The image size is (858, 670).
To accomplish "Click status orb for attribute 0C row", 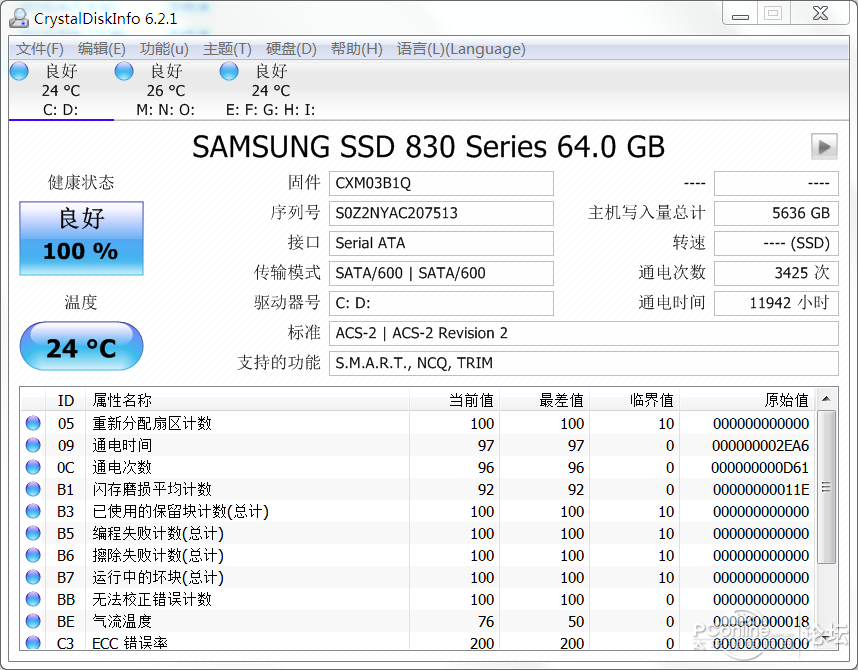I will (33, 467).
